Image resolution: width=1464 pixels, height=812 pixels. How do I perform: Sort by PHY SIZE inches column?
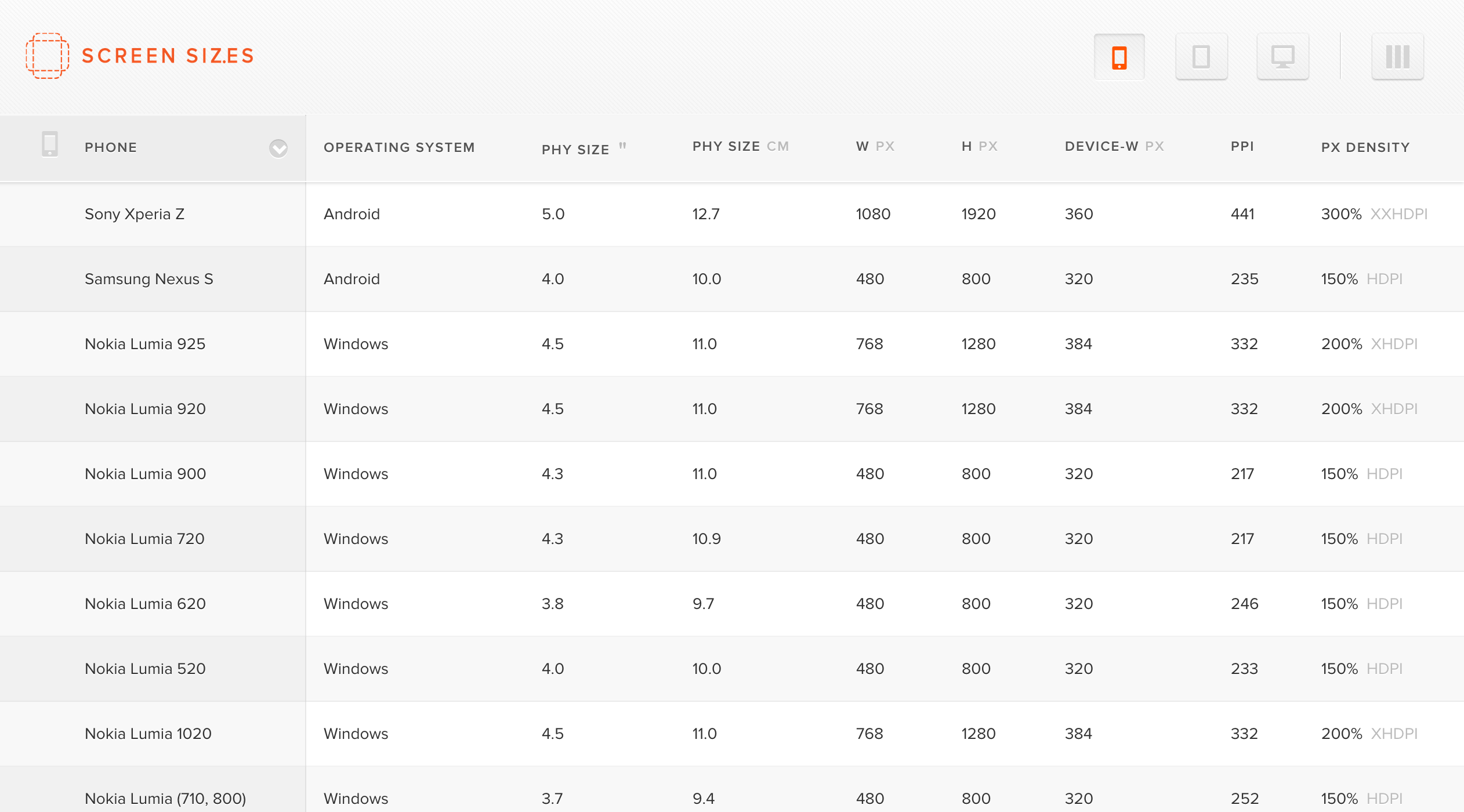[x=584, y=148]
